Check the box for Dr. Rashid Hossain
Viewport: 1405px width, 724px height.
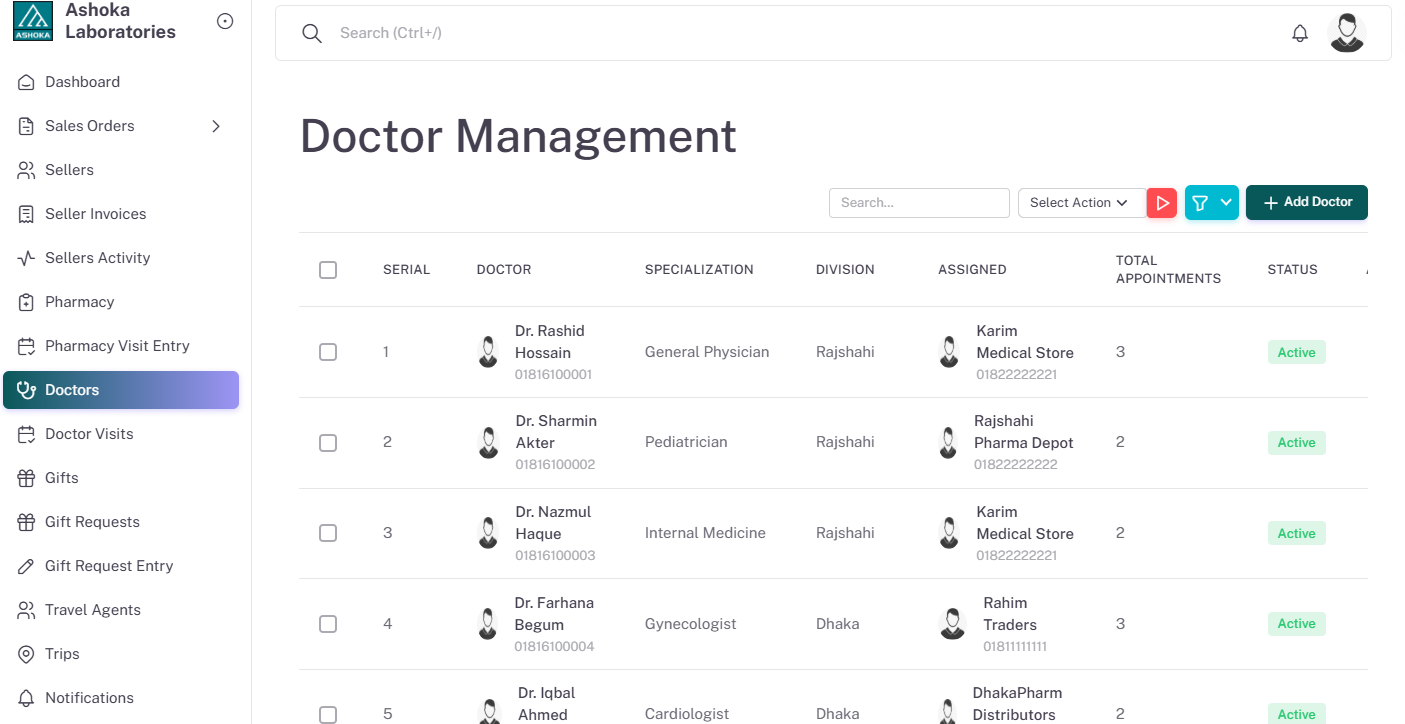328,352
